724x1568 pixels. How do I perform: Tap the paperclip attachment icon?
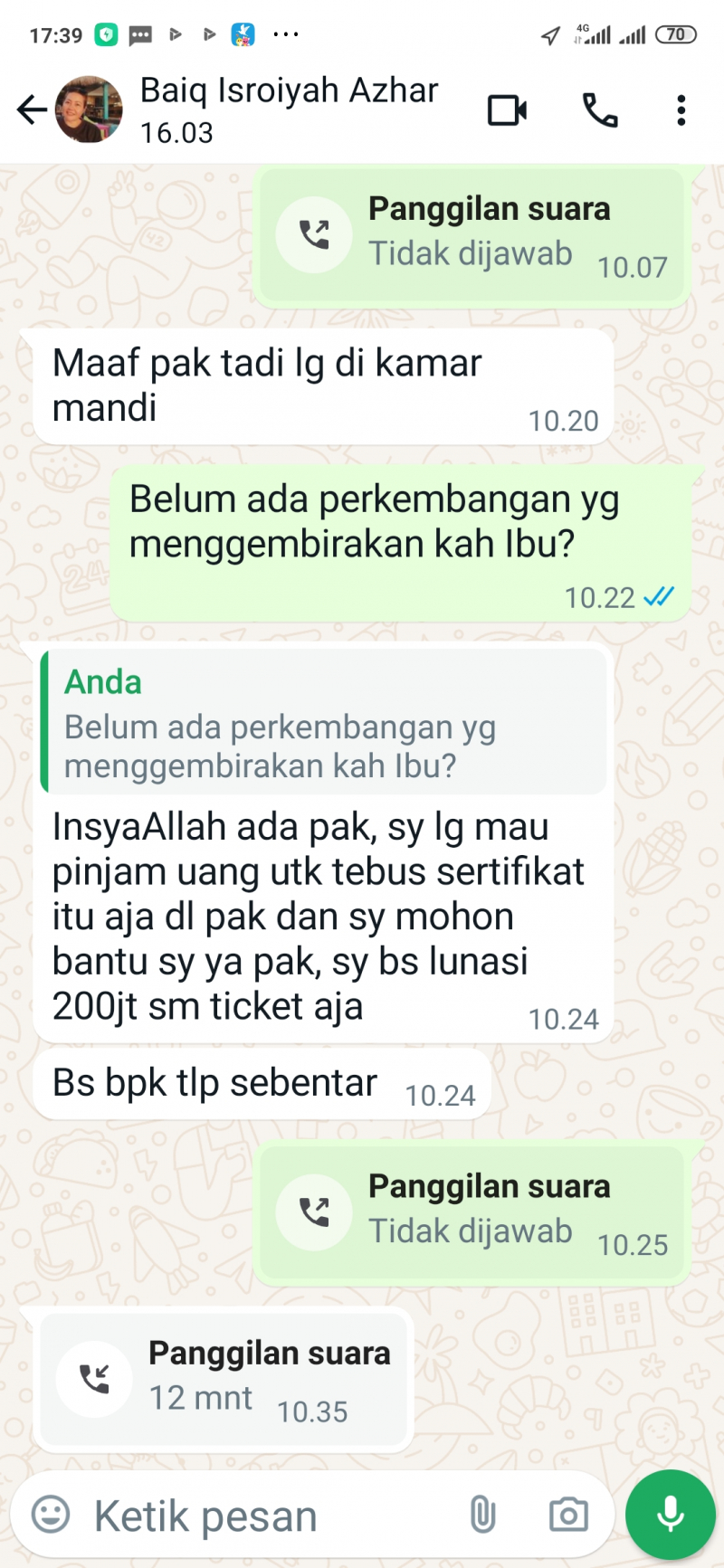pyautogui.click(x=482, y=1514)
